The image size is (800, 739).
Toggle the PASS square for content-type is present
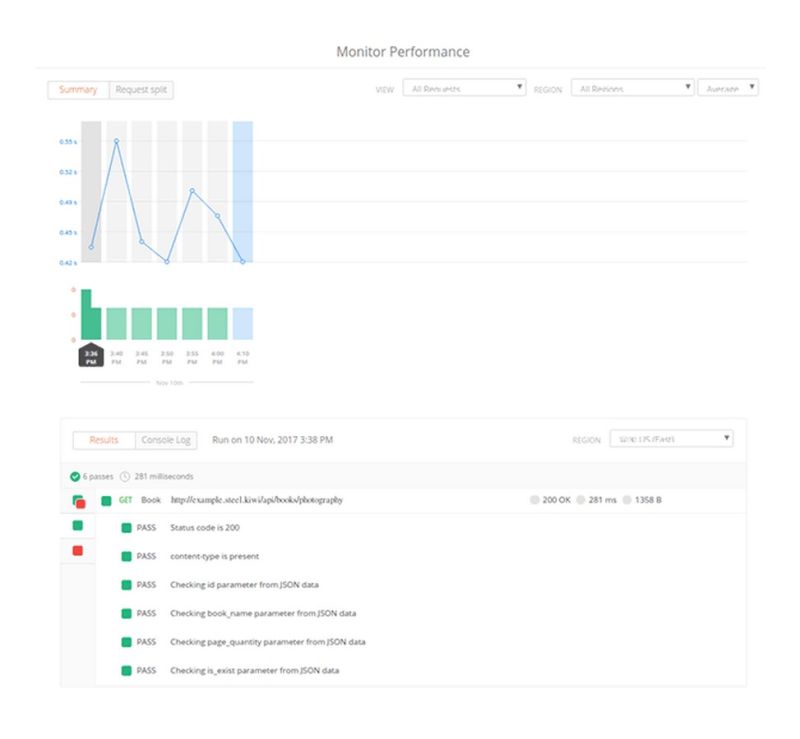tap(128, 556)
